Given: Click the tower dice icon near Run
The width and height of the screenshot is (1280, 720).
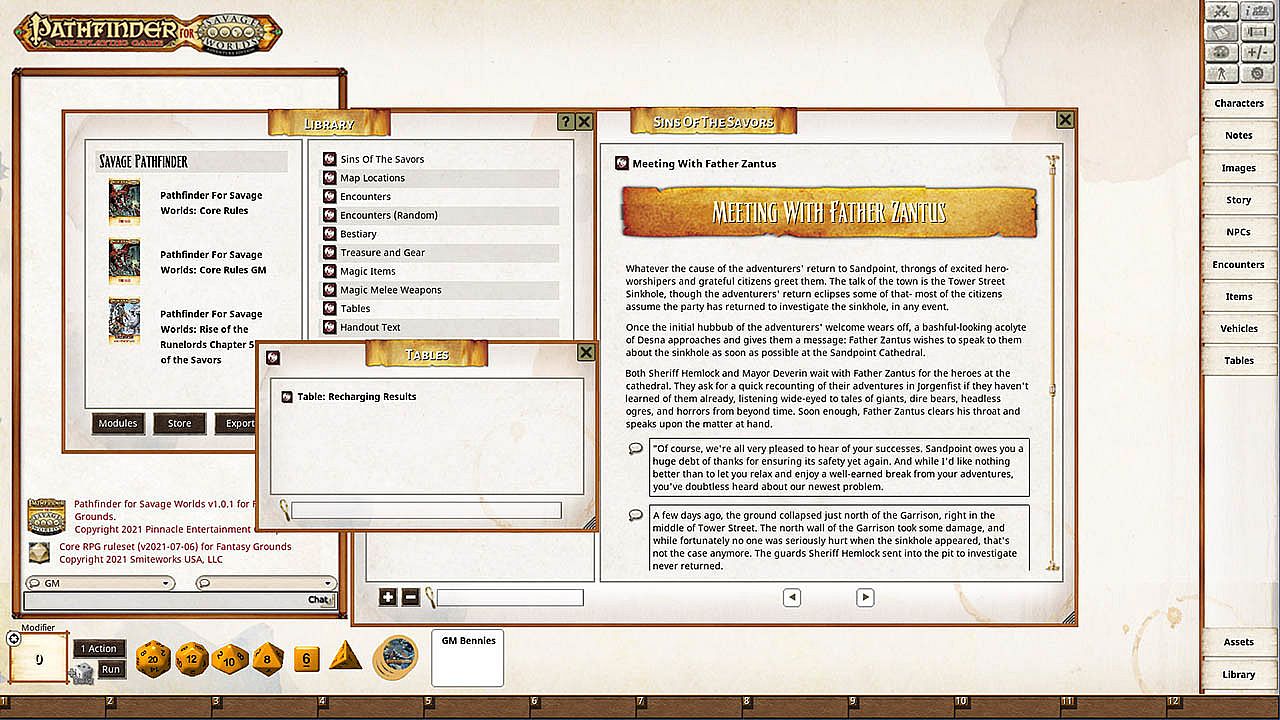Looking at the screenshot, I should click(82, 674).
